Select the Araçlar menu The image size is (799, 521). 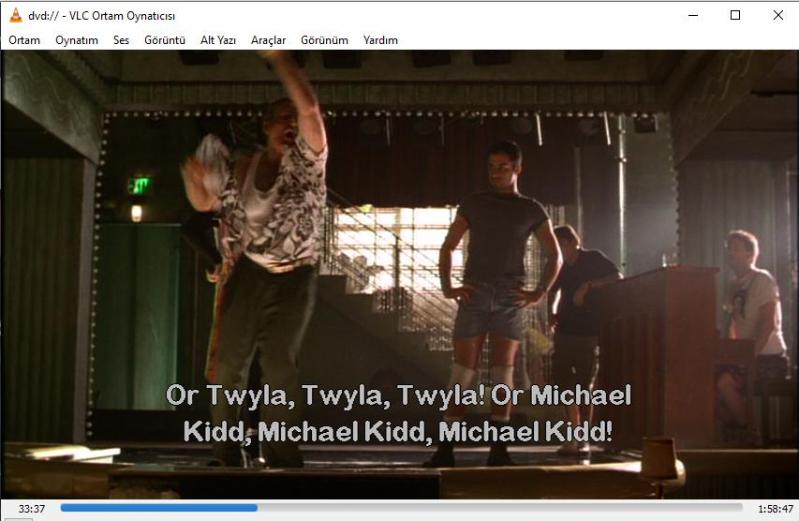pyautogui.click(x=268, y=40)
